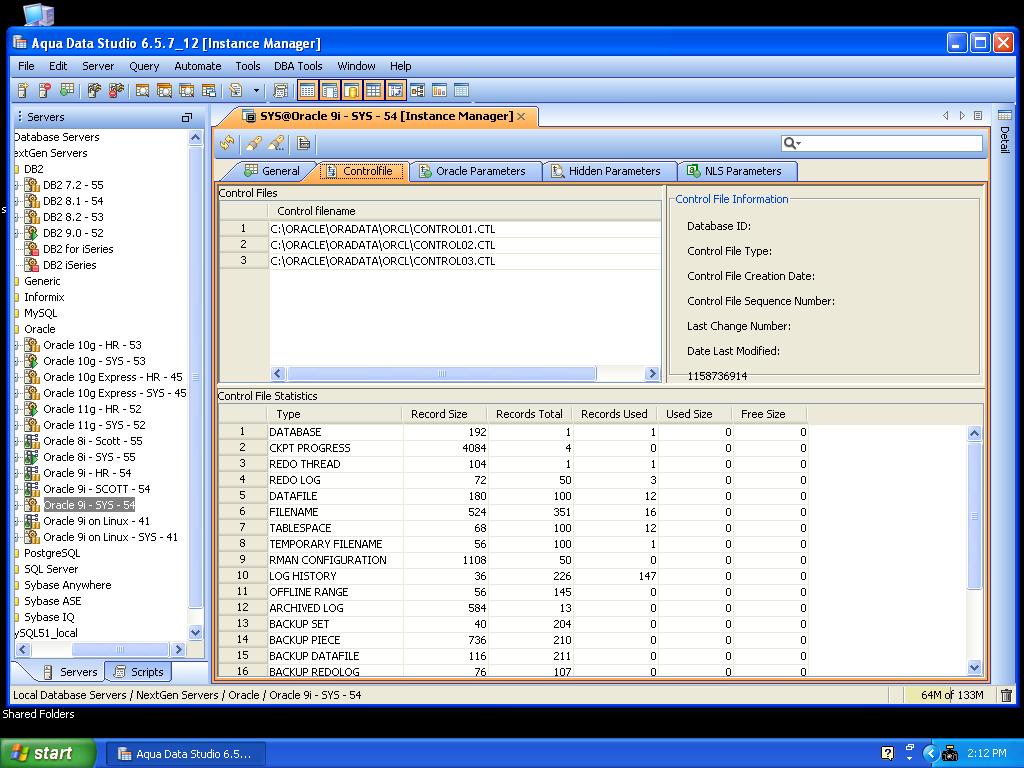Click the Register Server toolbar icon
Viewport: 1024px width, 768px height.
coord(23,90)
